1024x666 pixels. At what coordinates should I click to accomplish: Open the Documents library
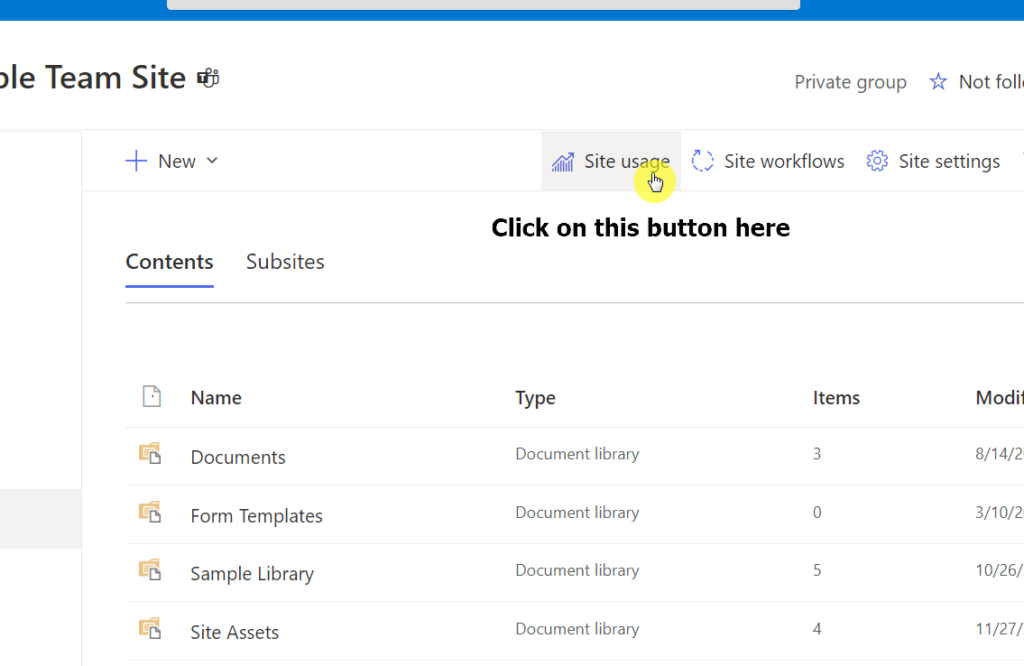pyautogui.click(x=238, y=457)
